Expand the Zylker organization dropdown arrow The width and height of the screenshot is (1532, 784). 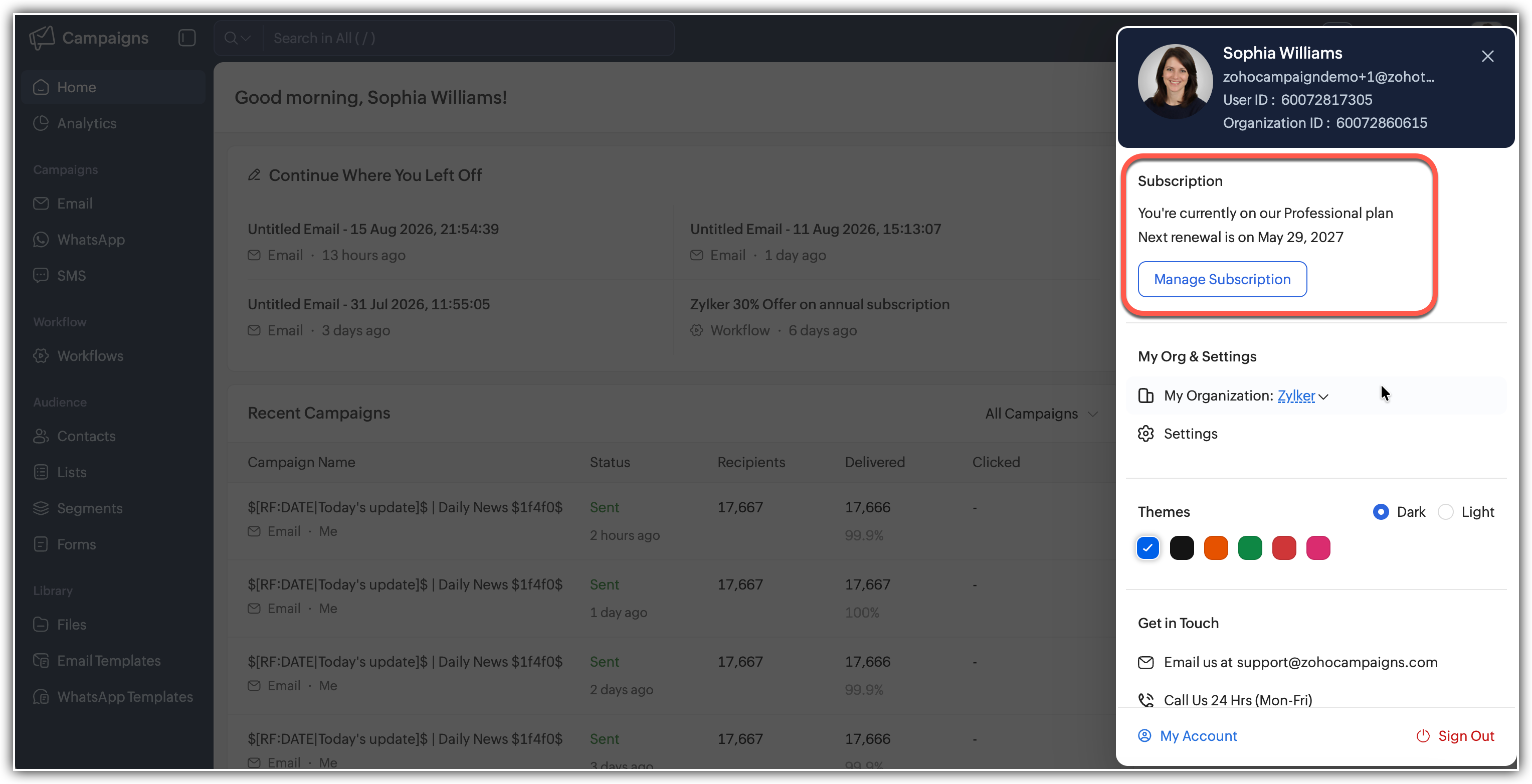tap(1324, 397)
